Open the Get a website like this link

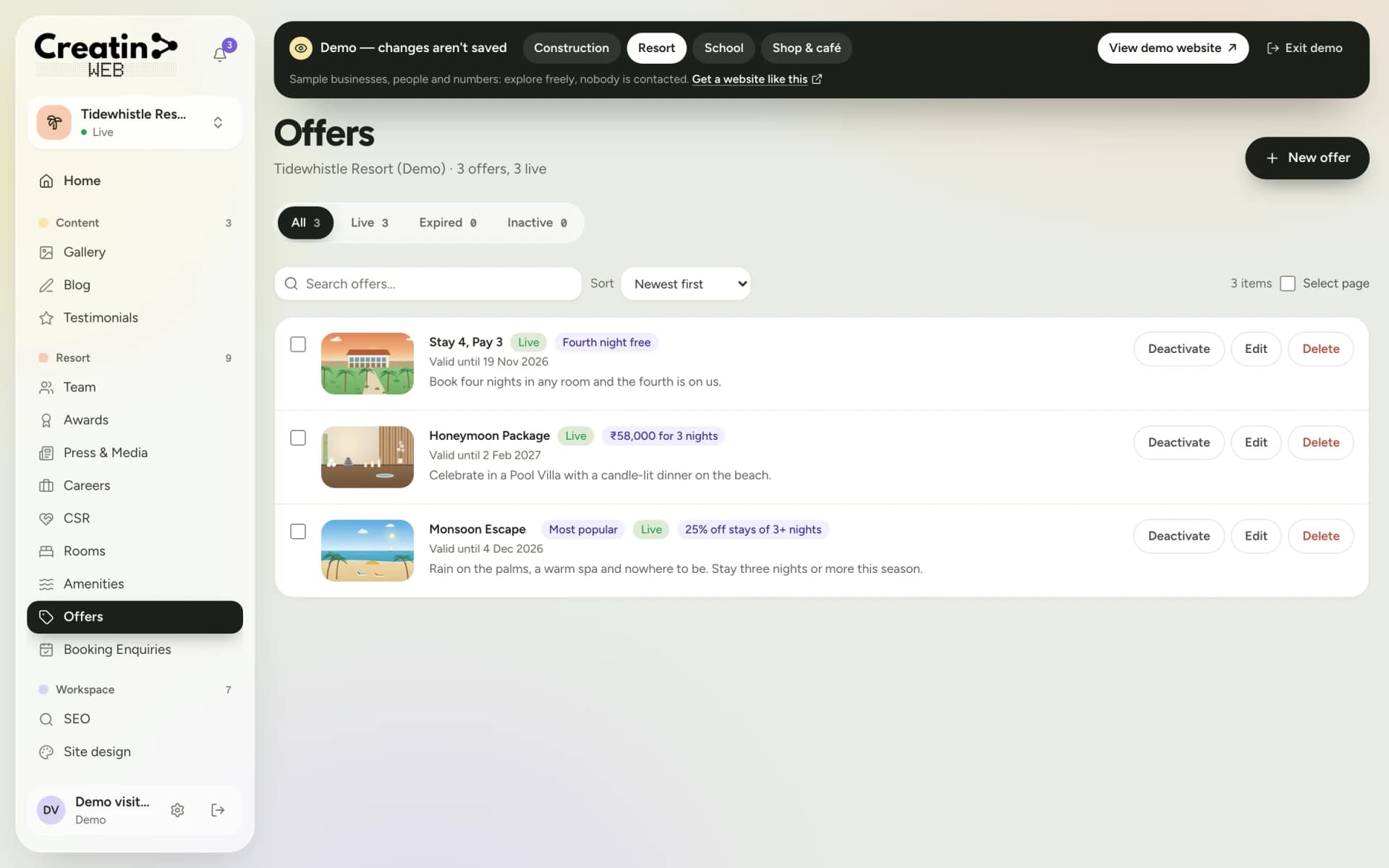(x=757, y=79)
